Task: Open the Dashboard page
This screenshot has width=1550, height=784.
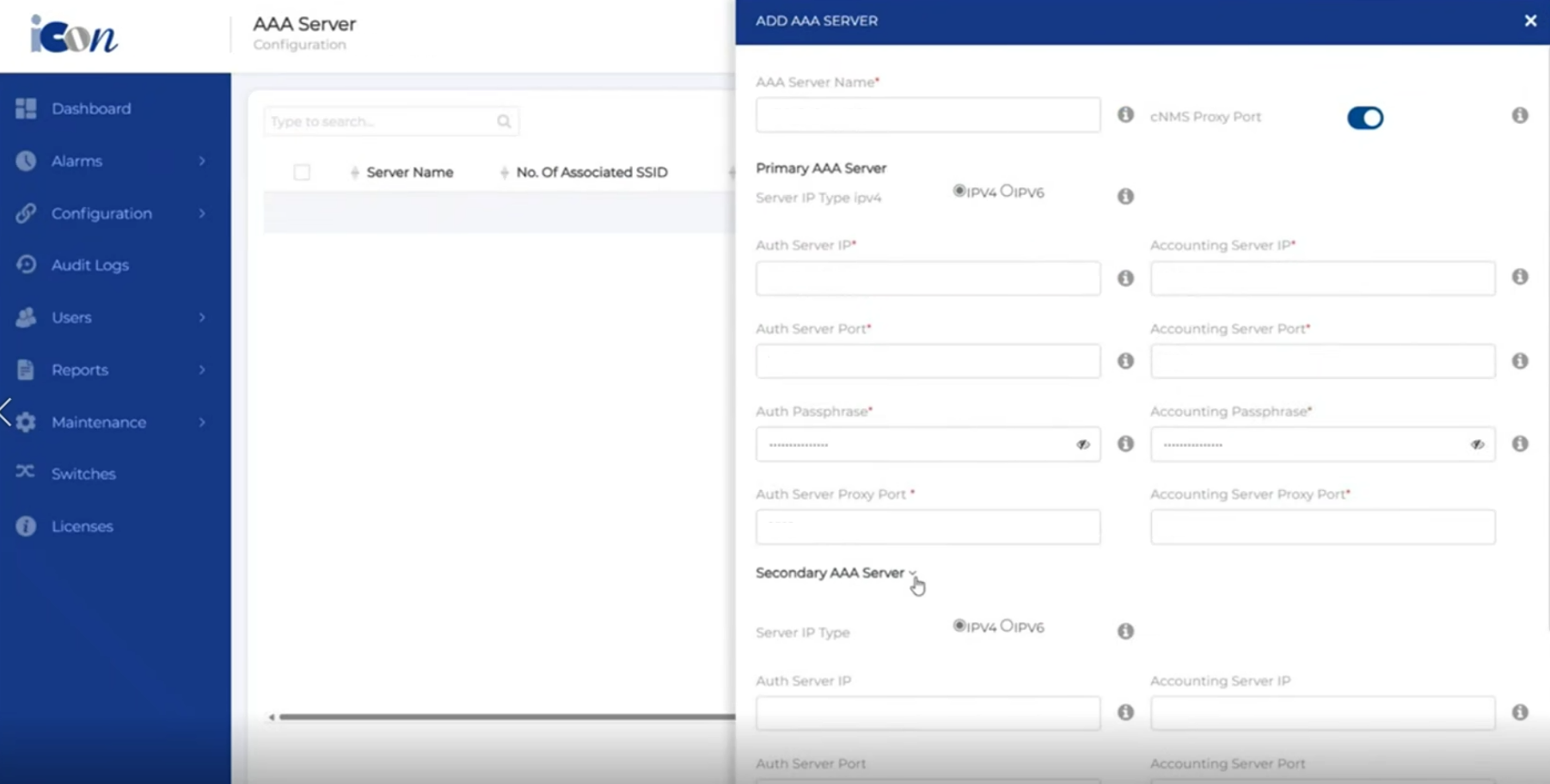Action: (x=91, y=109)
